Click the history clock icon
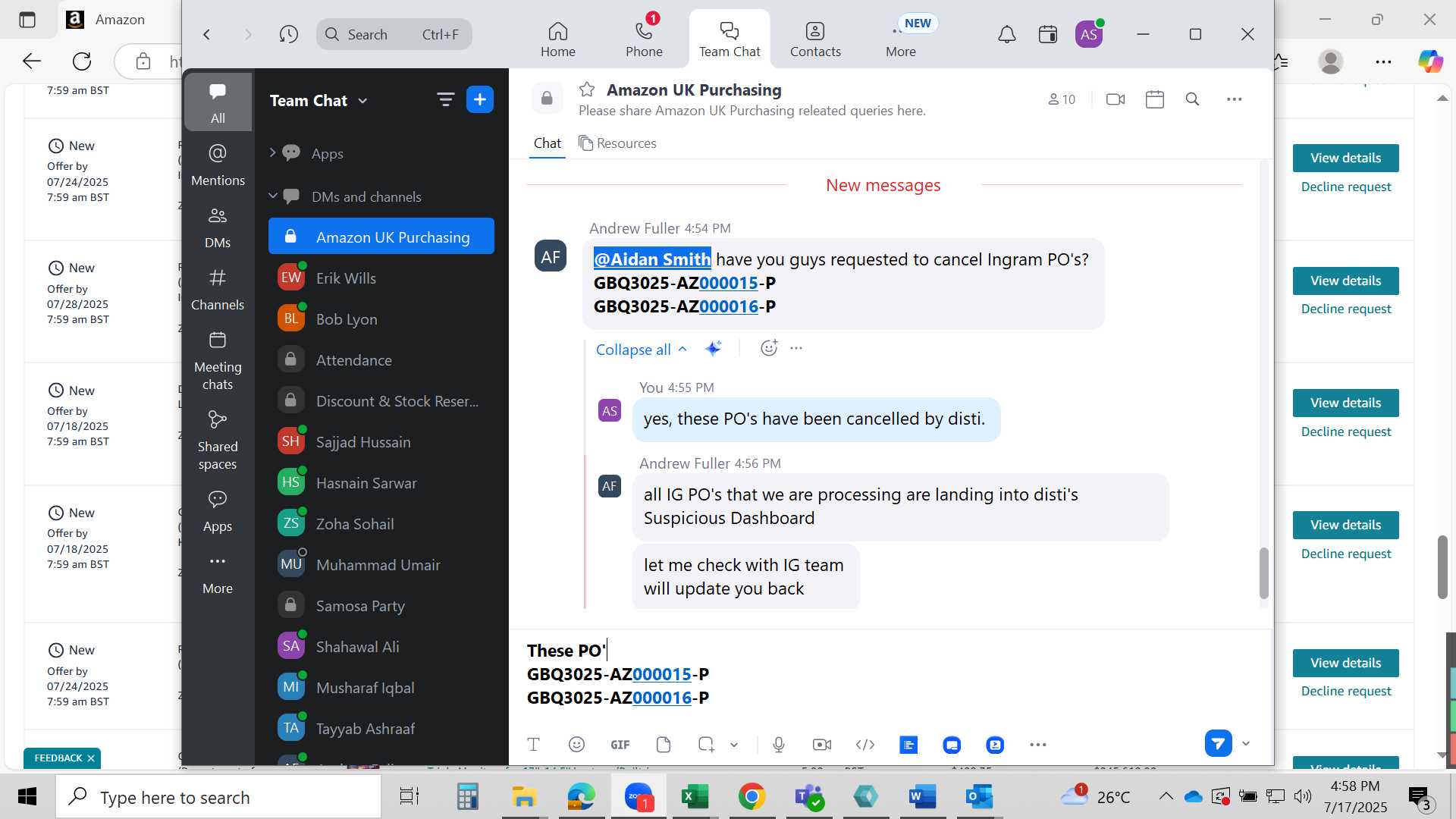This screenshot has width=1456, height=819. pyautogui.click(x=288, y=34)
